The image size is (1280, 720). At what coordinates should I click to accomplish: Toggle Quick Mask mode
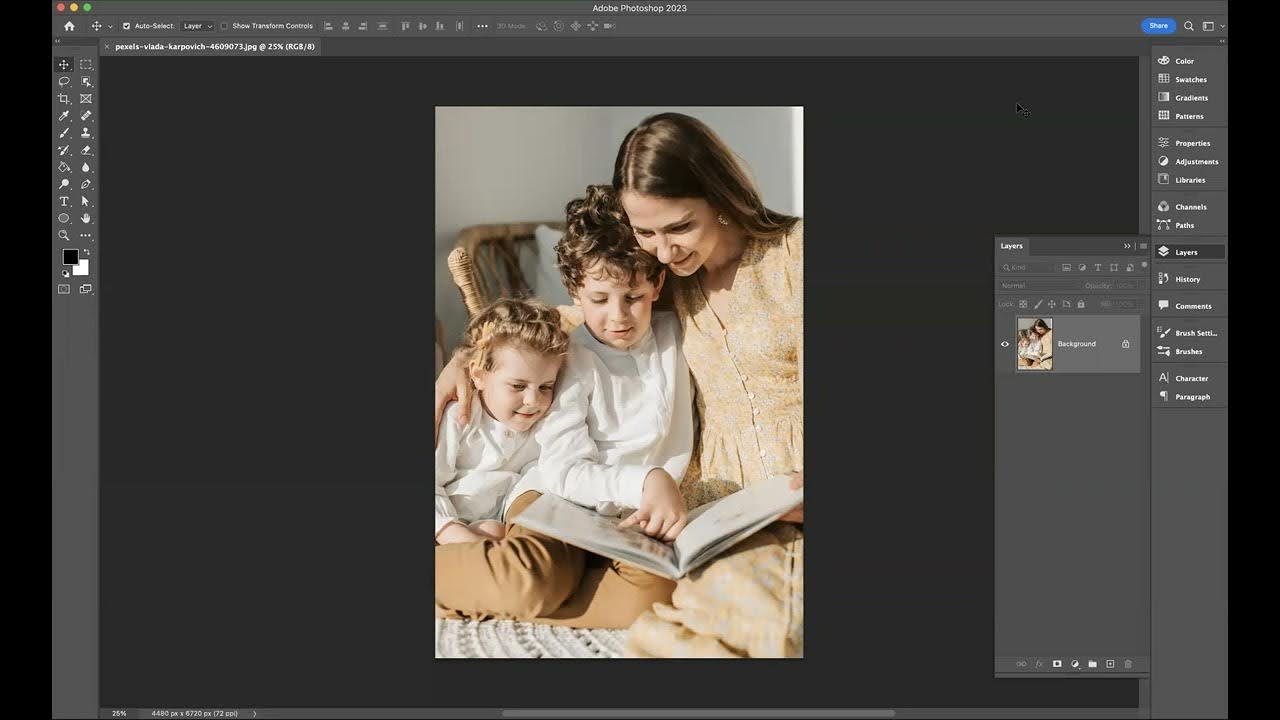[x=64, y=289]
